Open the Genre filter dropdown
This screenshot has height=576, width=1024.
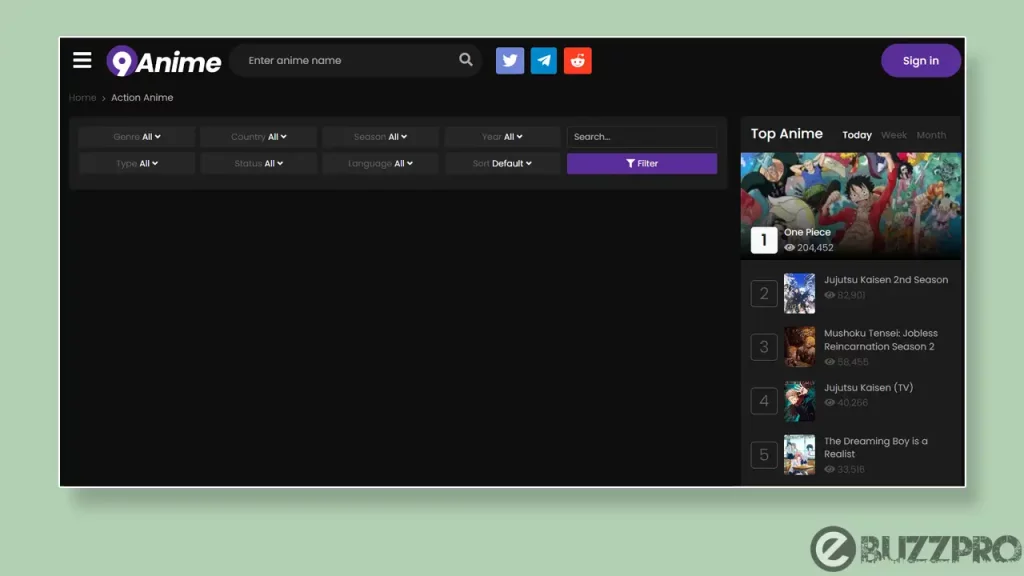(136, 136)
